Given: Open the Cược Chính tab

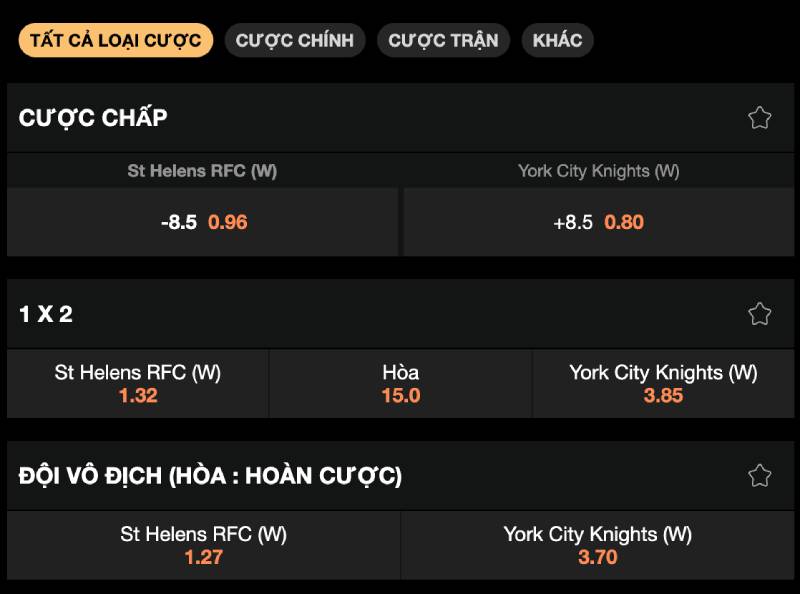Looking at the screenshot, I should [295, 41].
